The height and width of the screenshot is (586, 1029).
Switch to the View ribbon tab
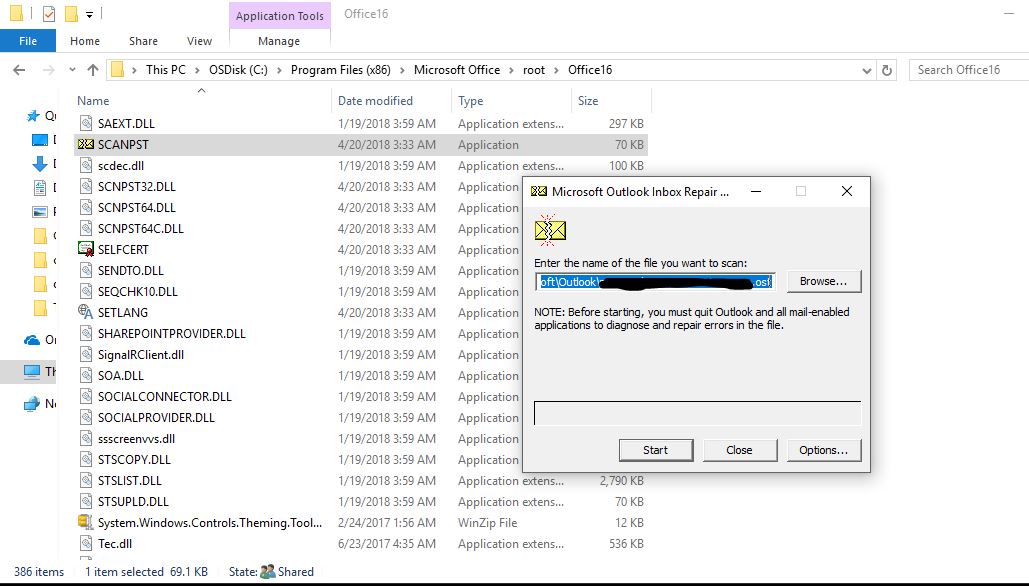click(x=198, y=41)
